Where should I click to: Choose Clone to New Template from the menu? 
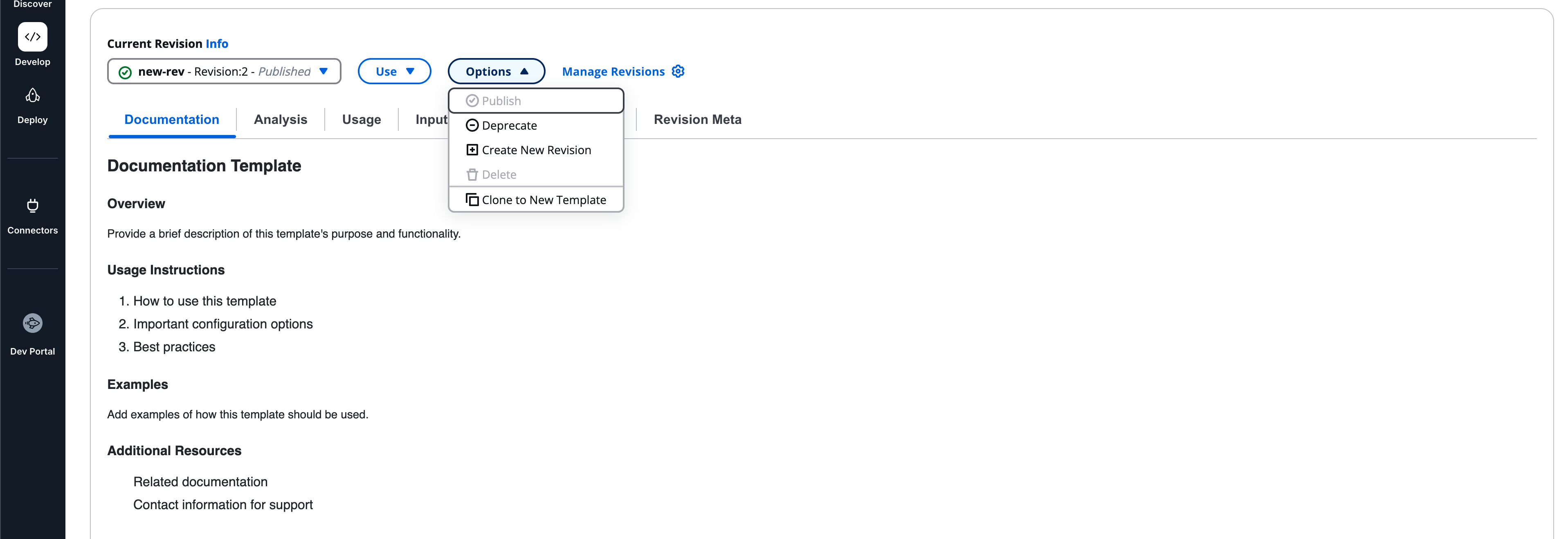click(x=544, y=200)
